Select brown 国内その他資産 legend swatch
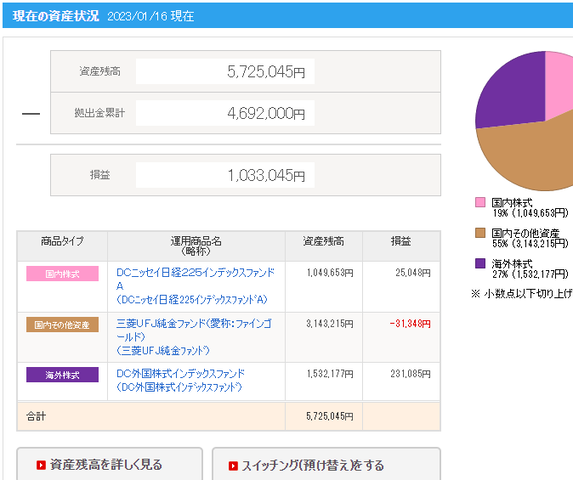573x480 pixels. tap(480, 233)
